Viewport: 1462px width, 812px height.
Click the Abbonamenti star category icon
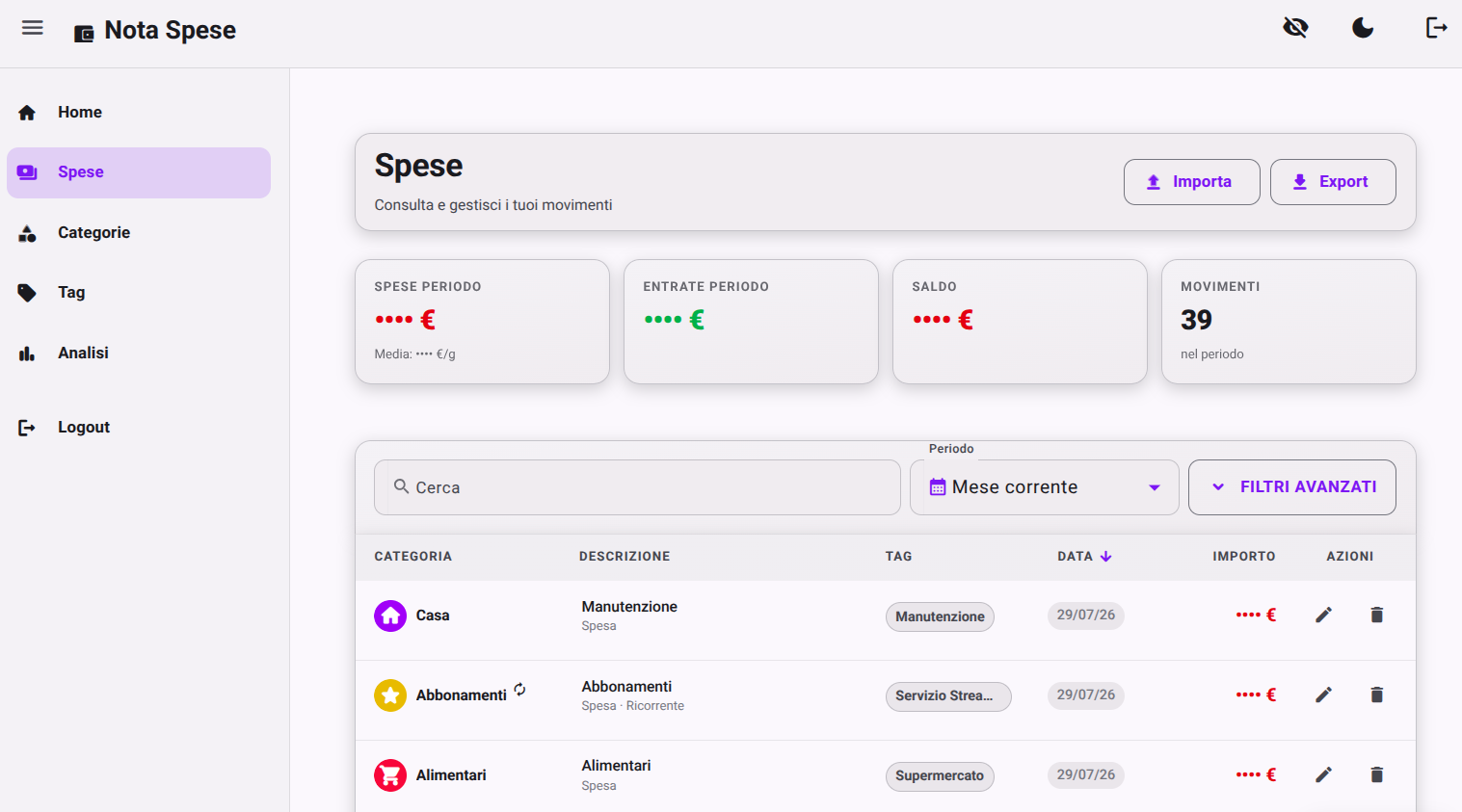click(x=390, y=695)
